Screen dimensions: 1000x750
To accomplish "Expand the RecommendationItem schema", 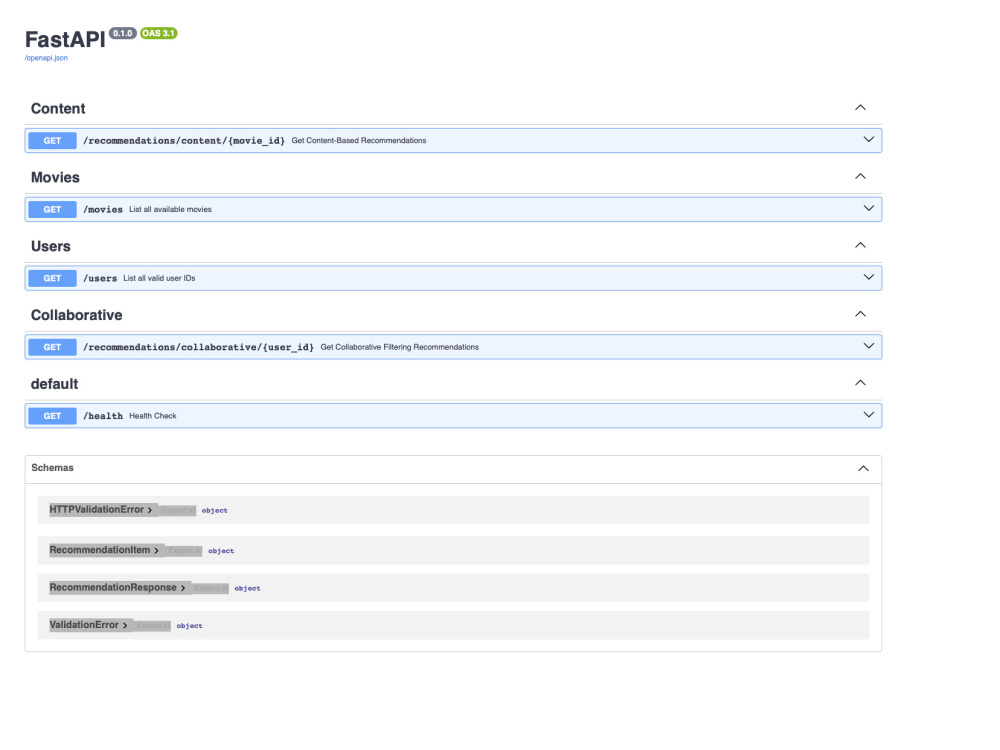I will tap(104, 550).
